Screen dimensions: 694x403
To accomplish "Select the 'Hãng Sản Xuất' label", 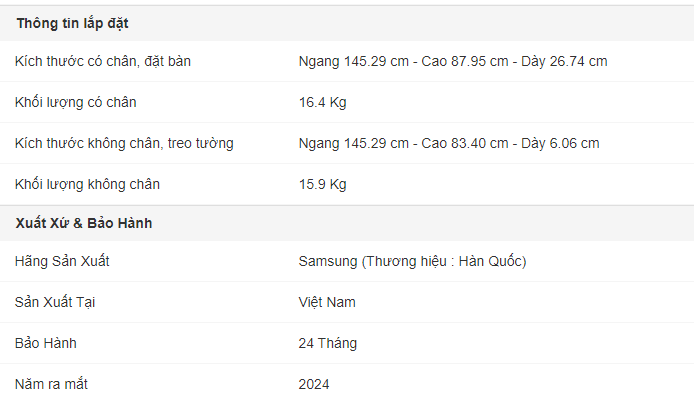I will click(x=62, y=261).
